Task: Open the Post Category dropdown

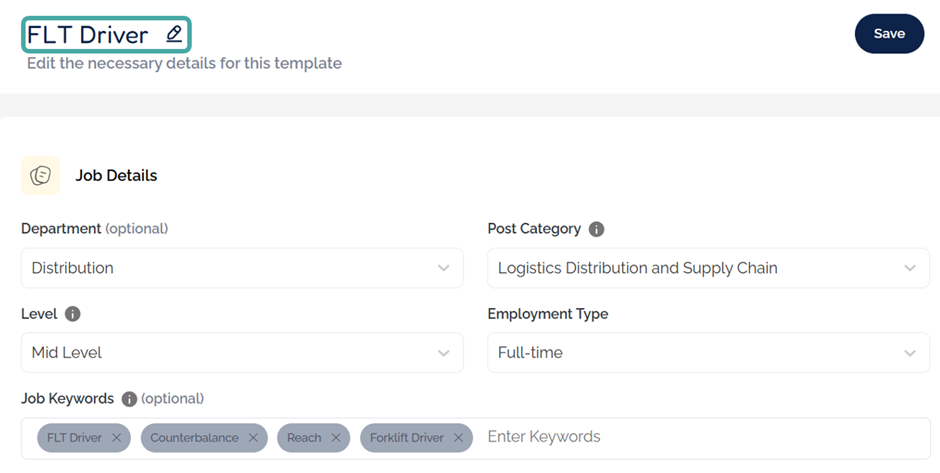Action: [708, 268]
